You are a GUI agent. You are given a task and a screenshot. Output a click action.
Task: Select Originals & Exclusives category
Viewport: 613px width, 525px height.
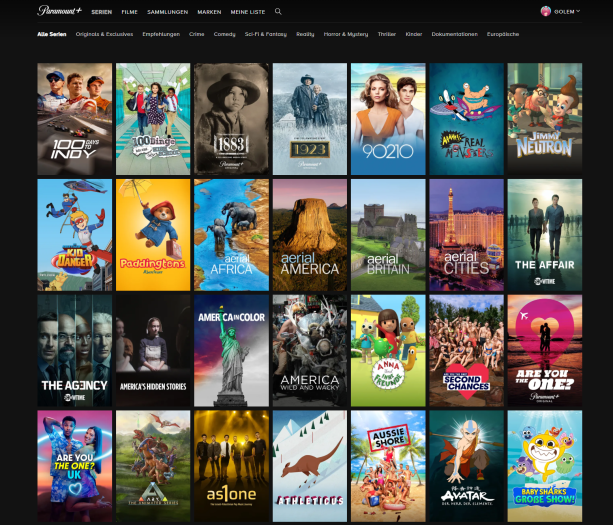tap(104, 34)
